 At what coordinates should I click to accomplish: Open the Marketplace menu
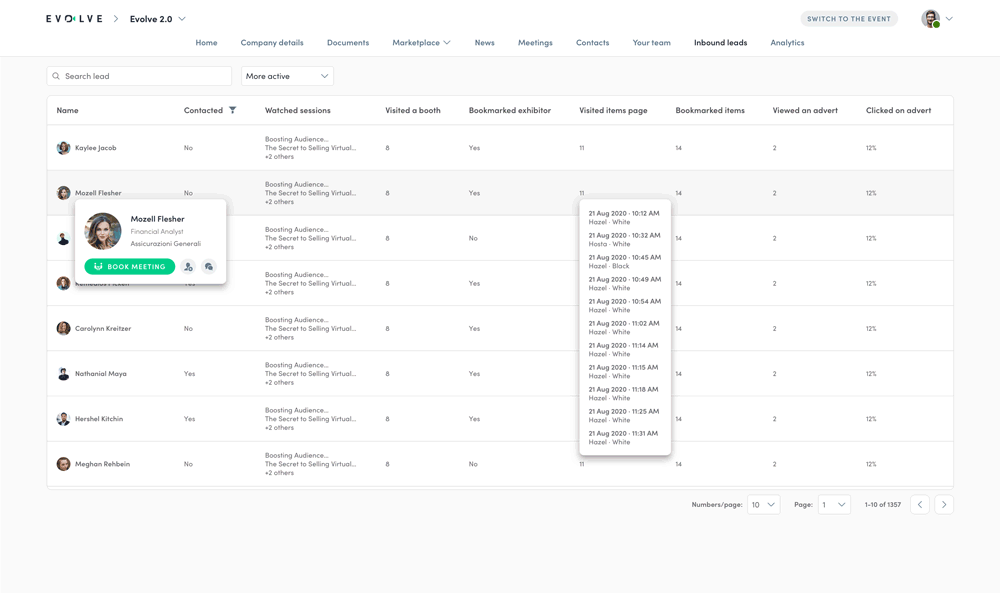(x=421, y=43)
